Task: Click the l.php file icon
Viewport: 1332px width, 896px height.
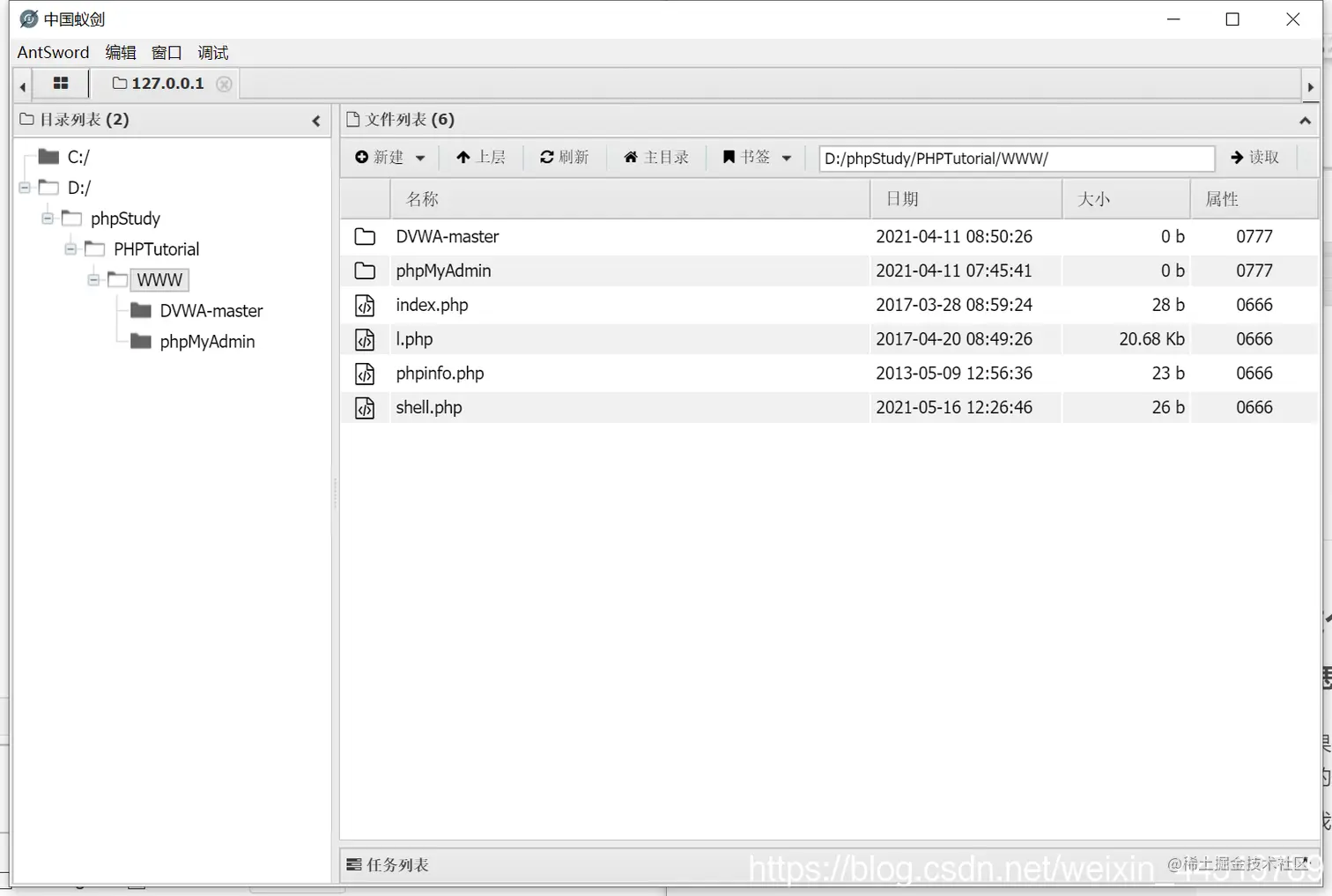Action: pyautogui.click(x=365, y=339)
